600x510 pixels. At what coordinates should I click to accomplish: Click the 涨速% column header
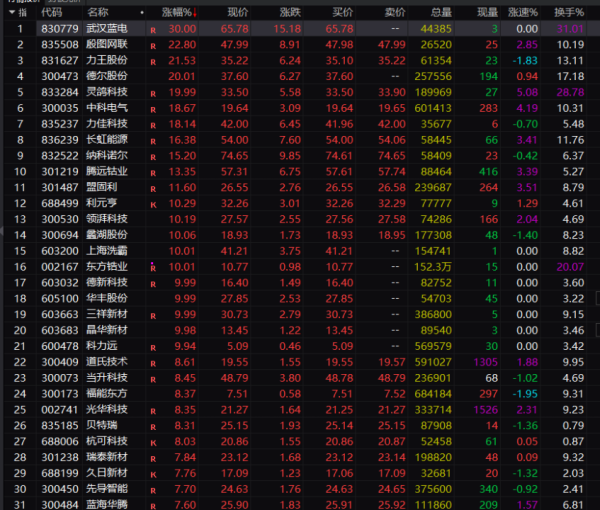click(x=522, y=13)
